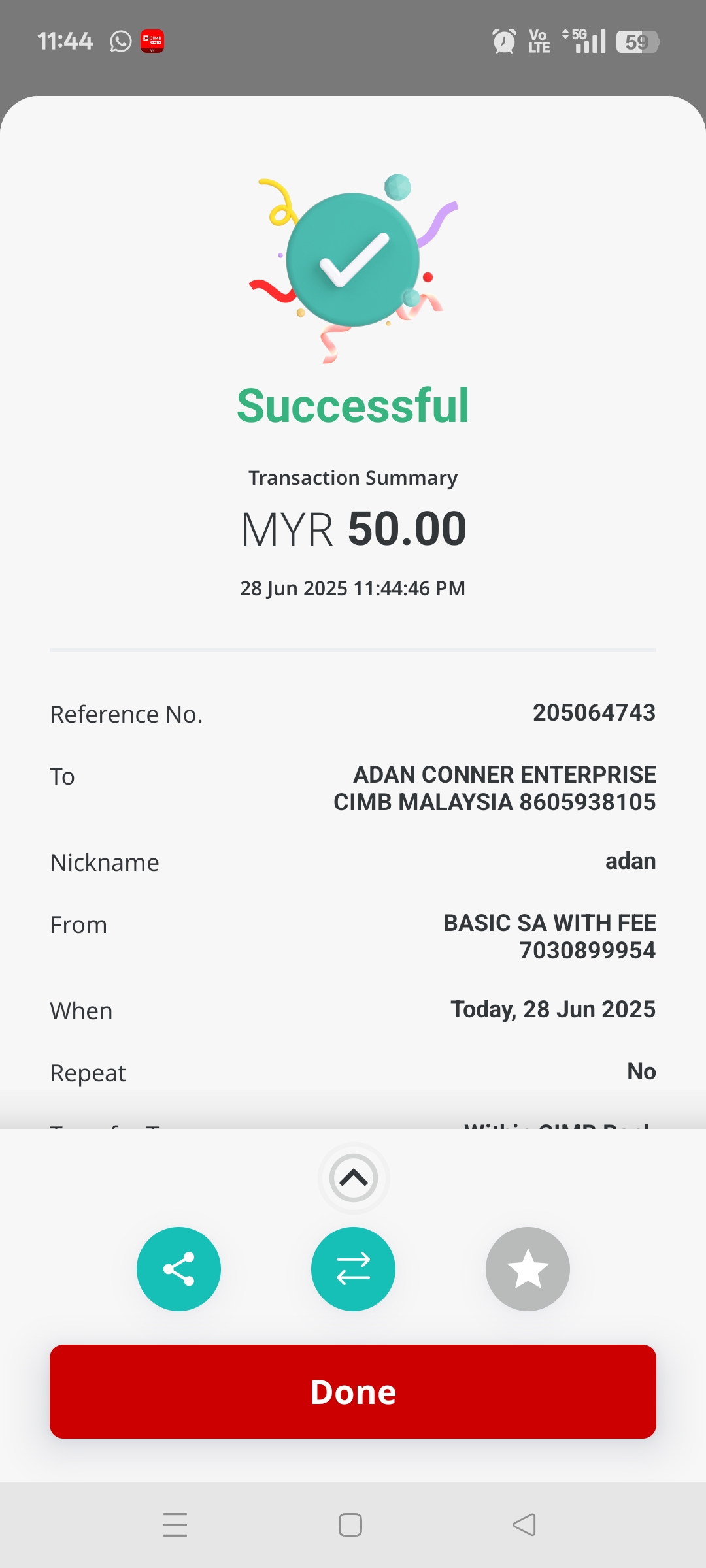The height and width of the screenshot is (1568, 706).
Task: Tap the green success checkmark illustration
Action: pos(353,260)
